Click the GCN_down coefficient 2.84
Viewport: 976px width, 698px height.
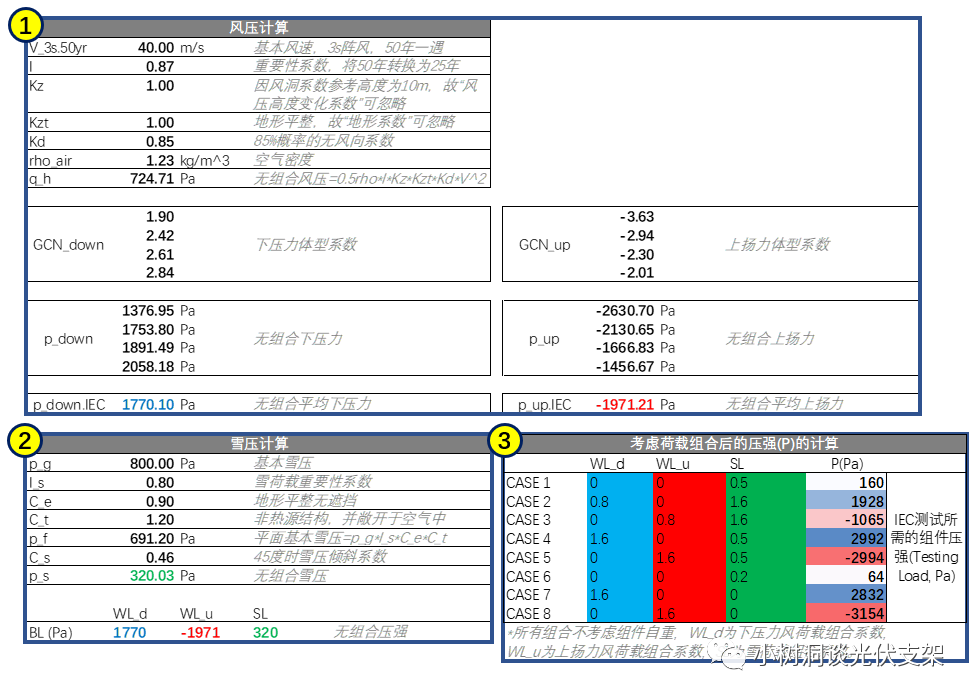(160, 273)
